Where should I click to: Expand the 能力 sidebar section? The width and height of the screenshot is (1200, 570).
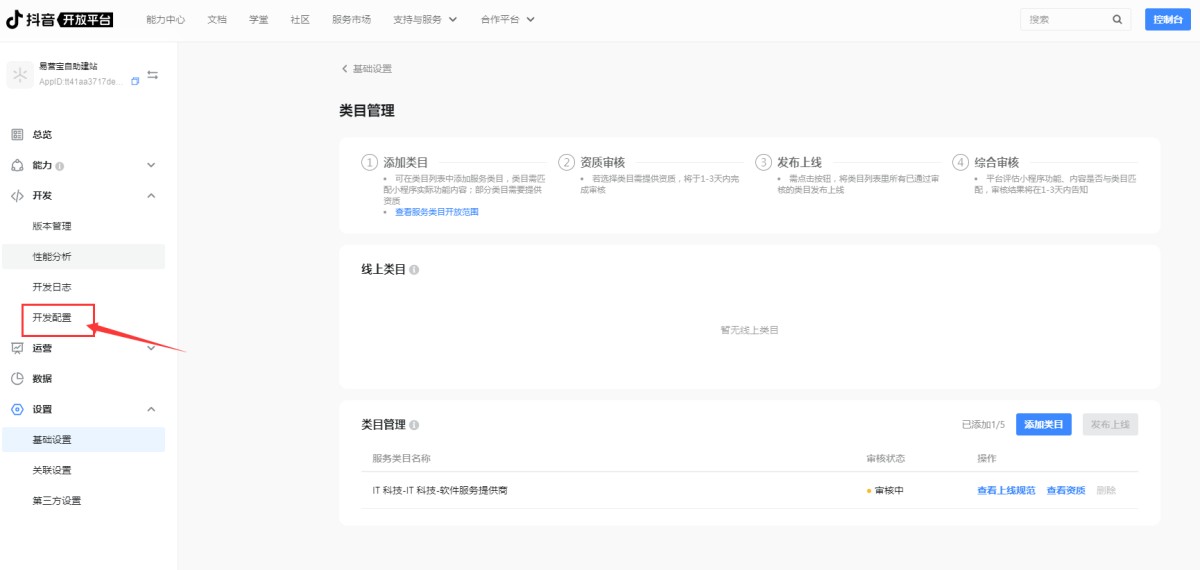click(x=151, y=165)
